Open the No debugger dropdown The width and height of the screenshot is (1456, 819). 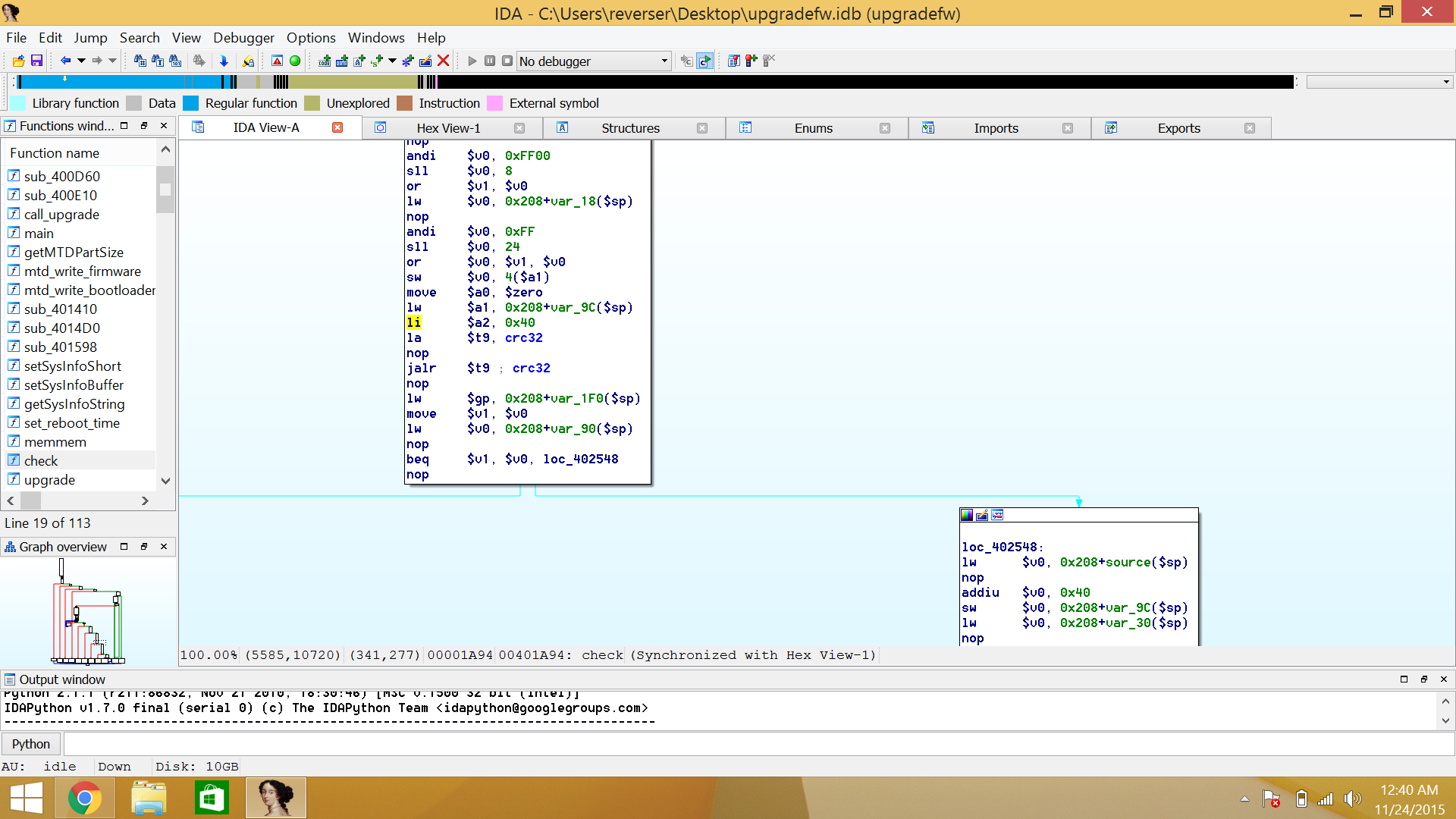point(664,61)
